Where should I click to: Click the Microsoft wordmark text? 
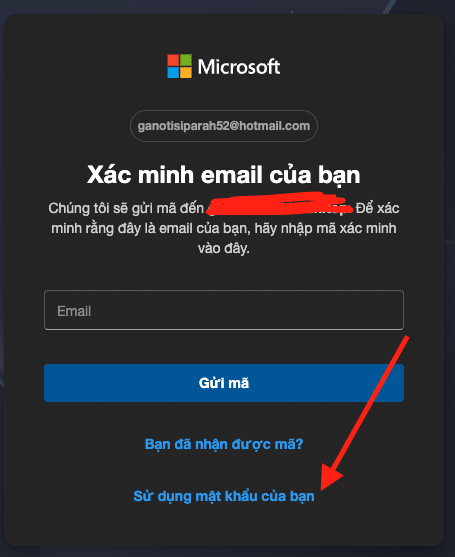point(239,66)
